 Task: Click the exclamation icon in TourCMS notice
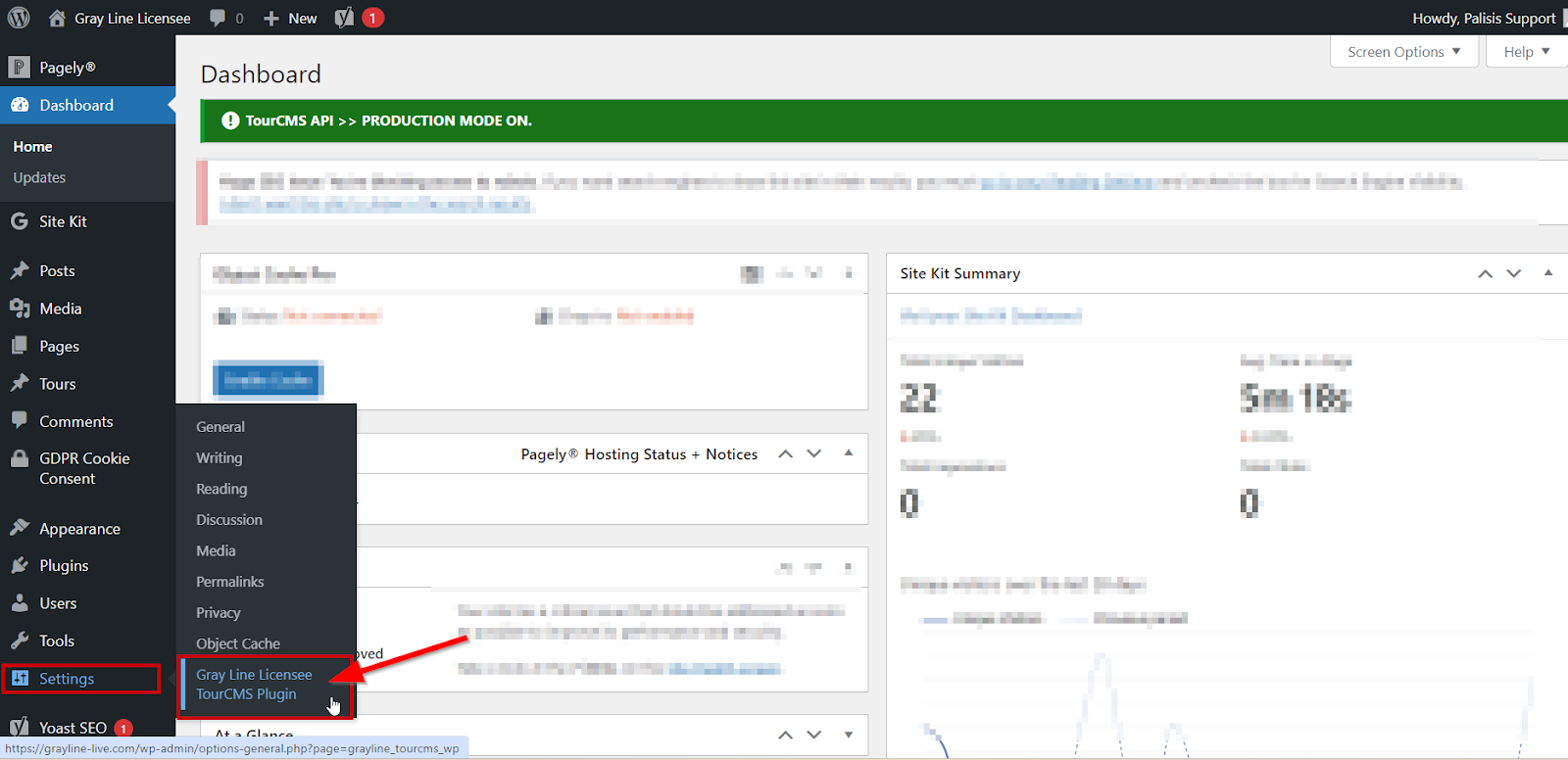pos(230,120)
